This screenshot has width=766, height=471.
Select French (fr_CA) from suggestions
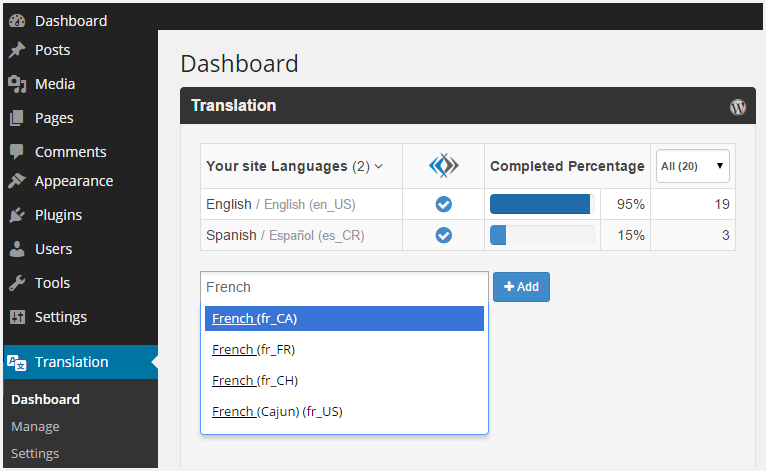click(x=344, y=319)
